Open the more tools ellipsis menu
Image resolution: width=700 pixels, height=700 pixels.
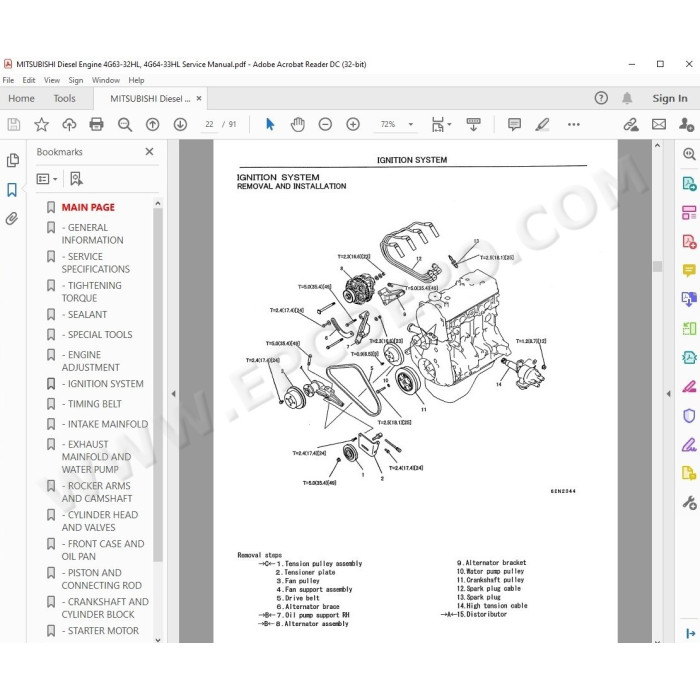tap(574, 125)
